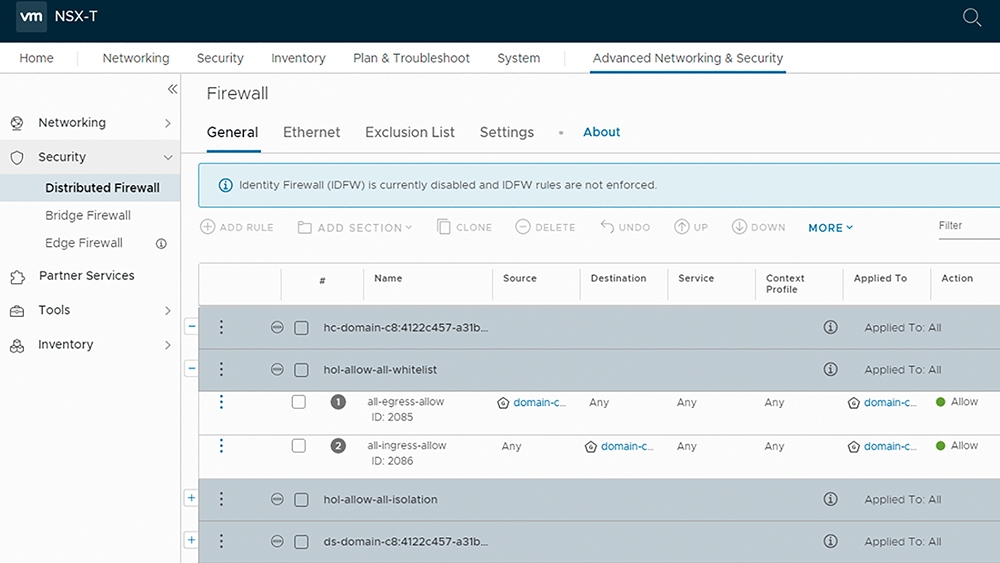Viewport: 1000px width, 563px height.
Task: Open three-dot menu for hc-domain section
Action: pos(221,327)
